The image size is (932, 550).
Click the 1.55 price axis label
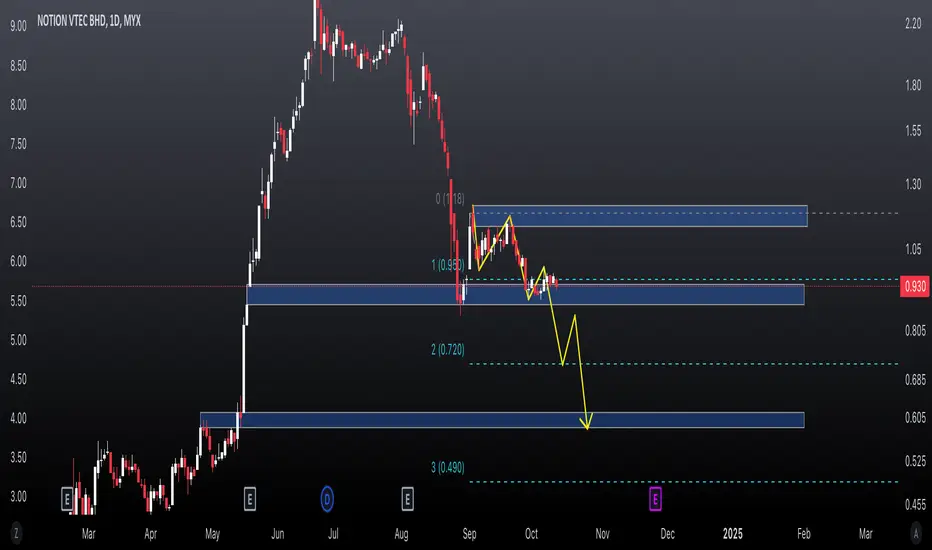click(x=913, y=131)
